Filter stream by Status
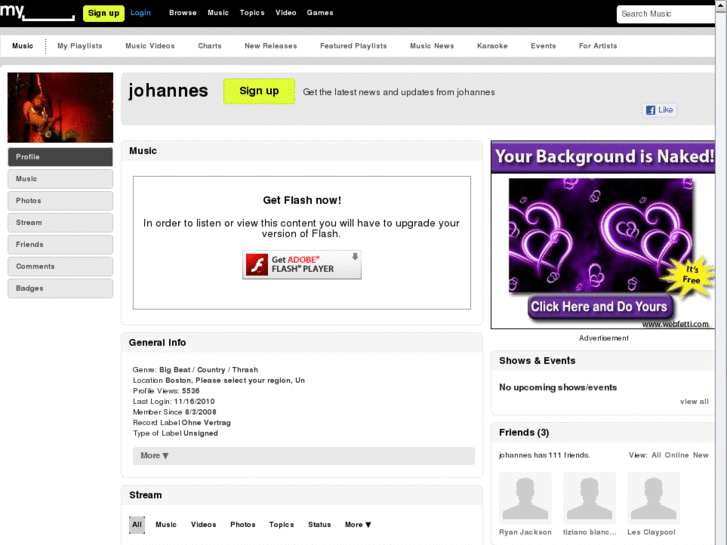727x545 pixels. (319, 525)
